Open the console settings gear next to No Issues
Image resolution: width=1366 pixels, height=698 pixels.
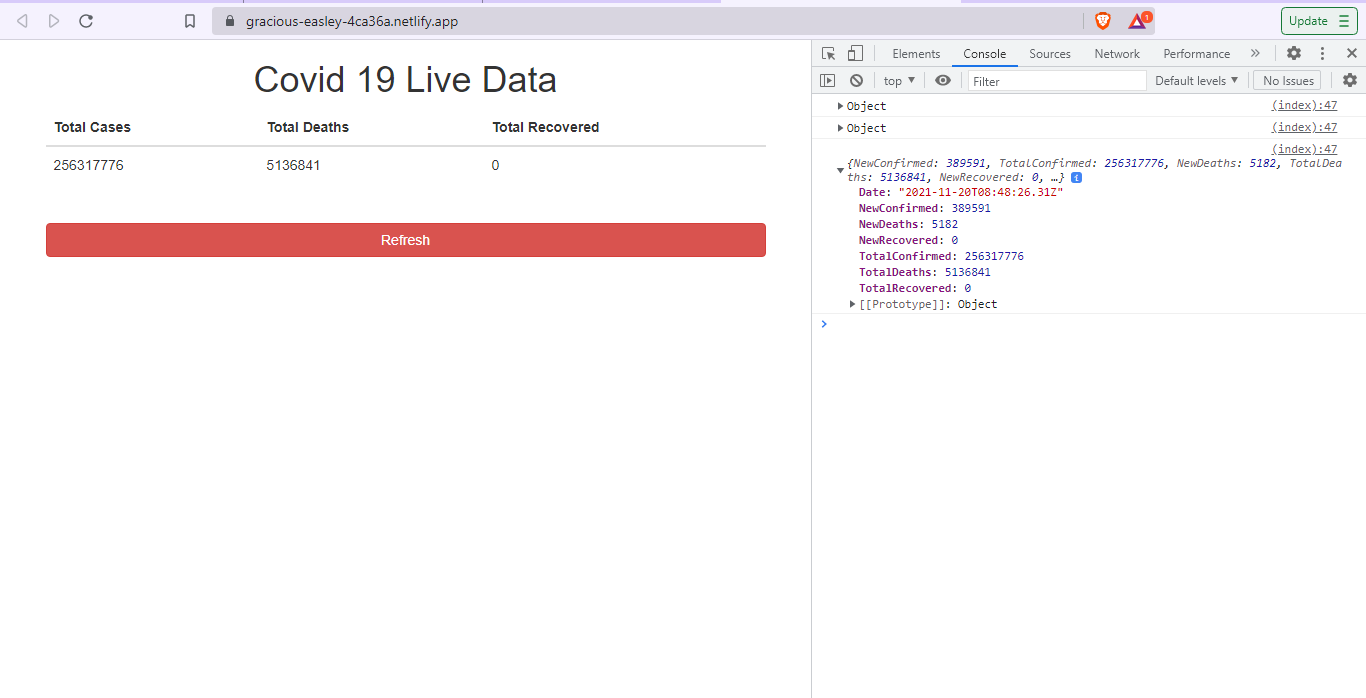[x=1350, y=80]
